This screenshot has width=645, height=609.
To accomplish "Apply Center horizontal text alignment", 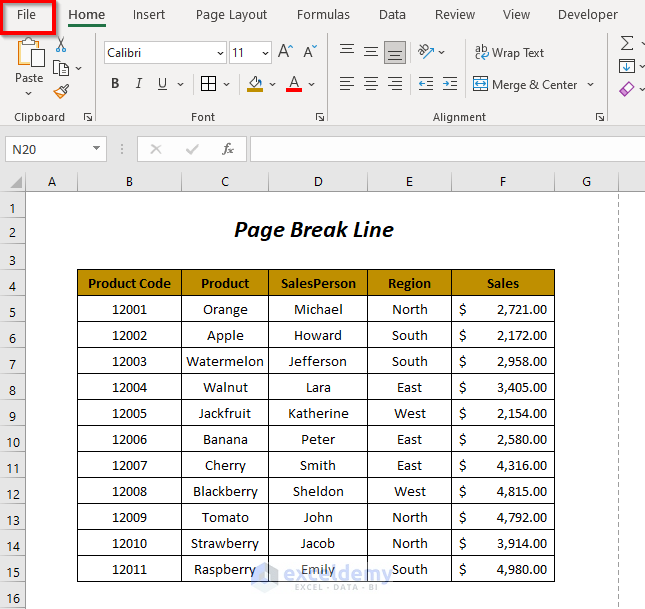I will tap(371, 84).
